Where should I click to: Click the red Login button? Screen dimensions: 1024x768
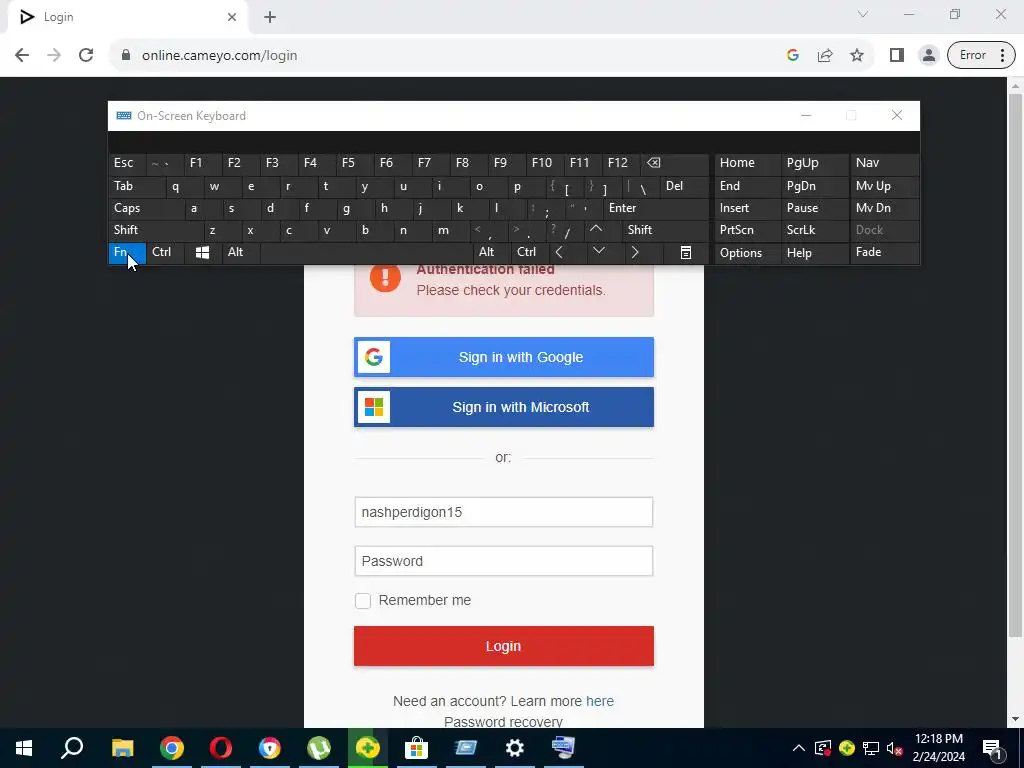click(504, 646)
